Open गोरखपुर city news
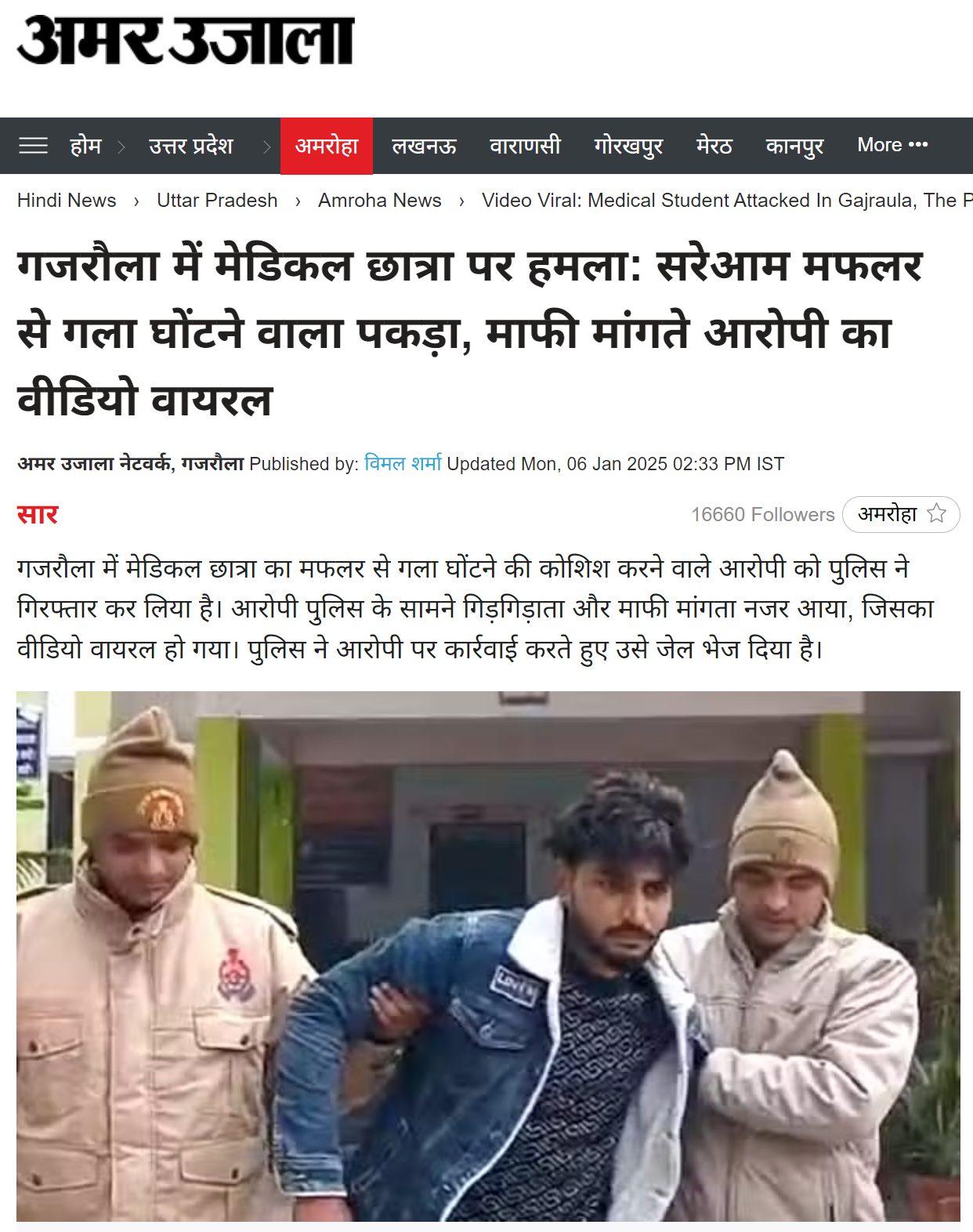Image resolution: width=973 pixels, height=1232 pixels. (628, 146)
